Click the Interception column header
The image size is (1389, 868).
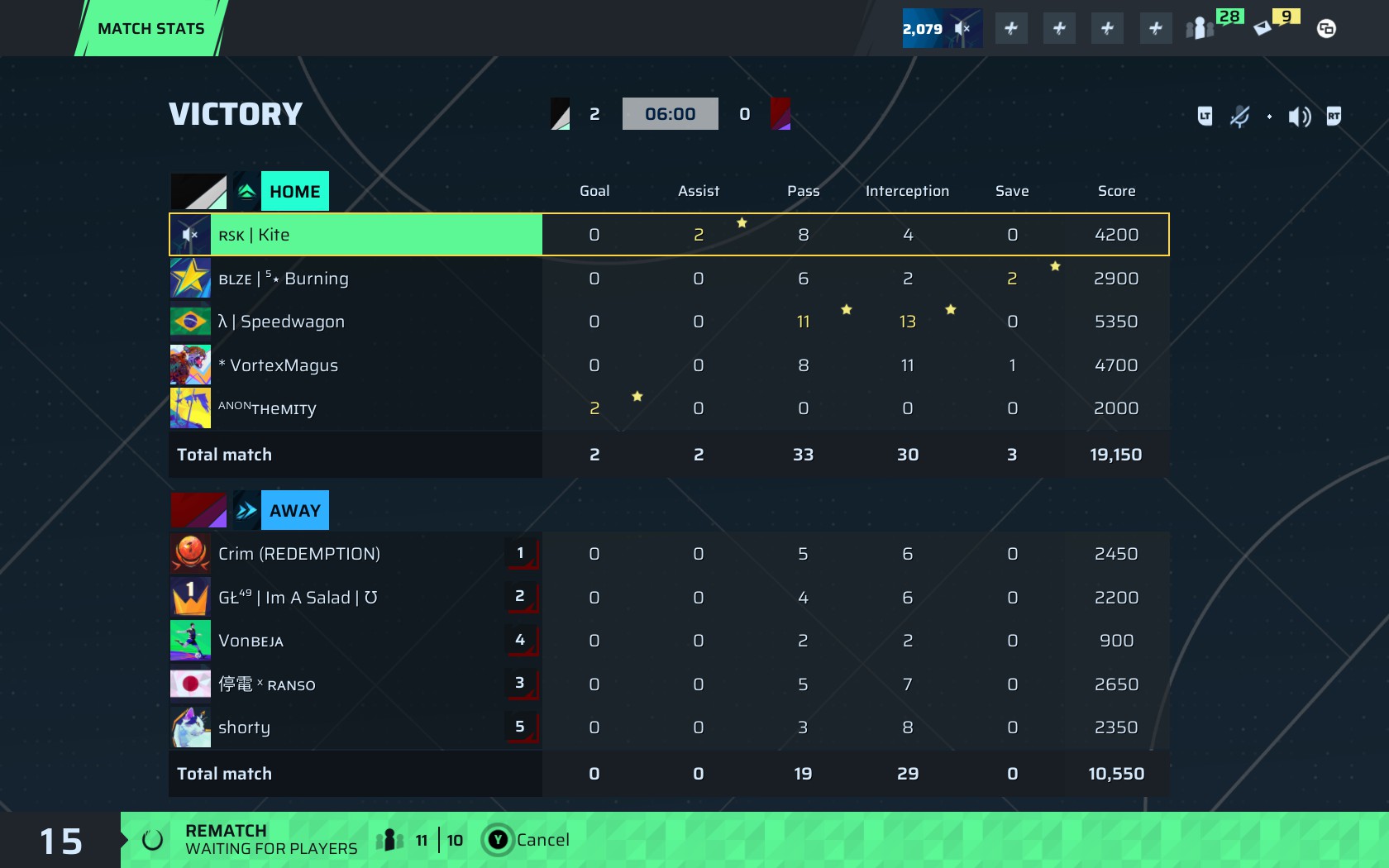click(x=907, y=191)
